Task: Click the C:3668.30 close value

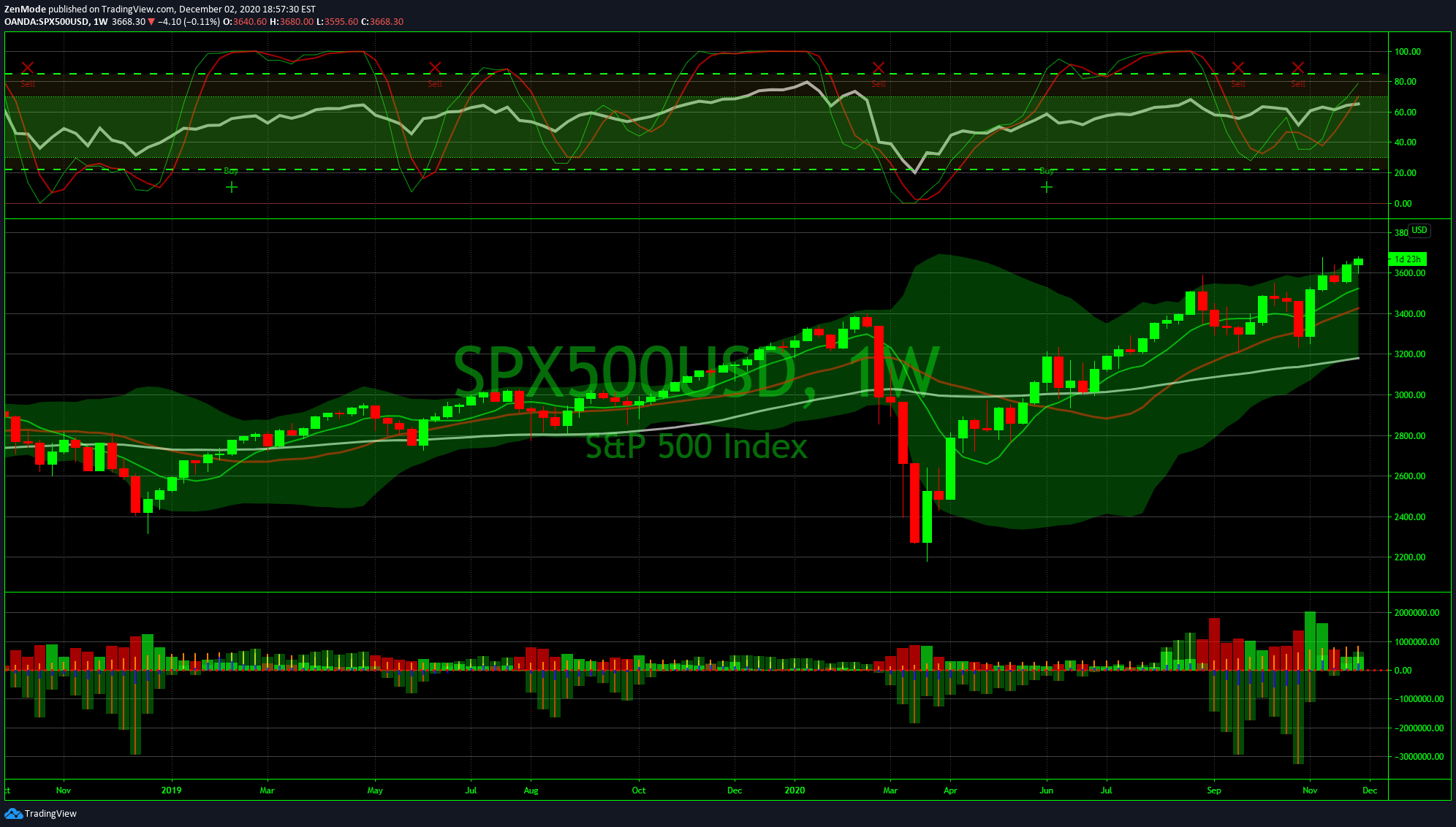Action: [382, 22]
